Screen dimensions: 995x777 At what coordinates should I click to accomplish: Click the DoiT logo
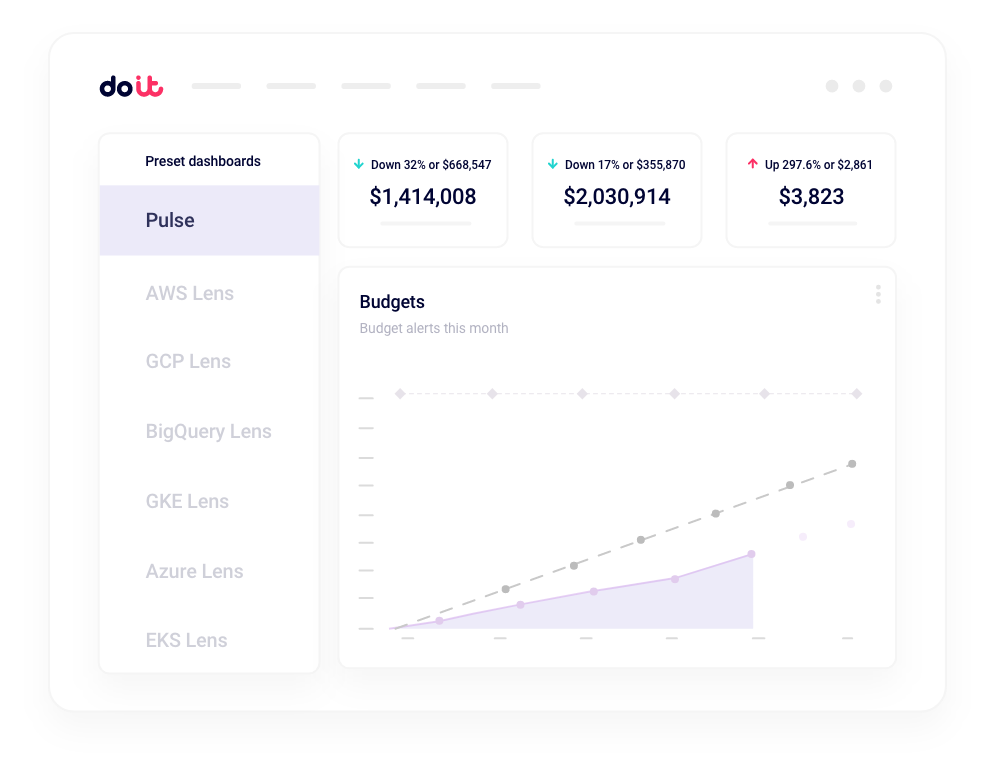coord(131,87)
